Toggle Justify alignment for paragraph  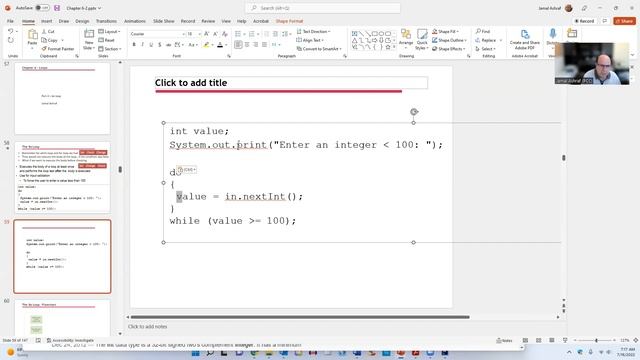point(264,44)
